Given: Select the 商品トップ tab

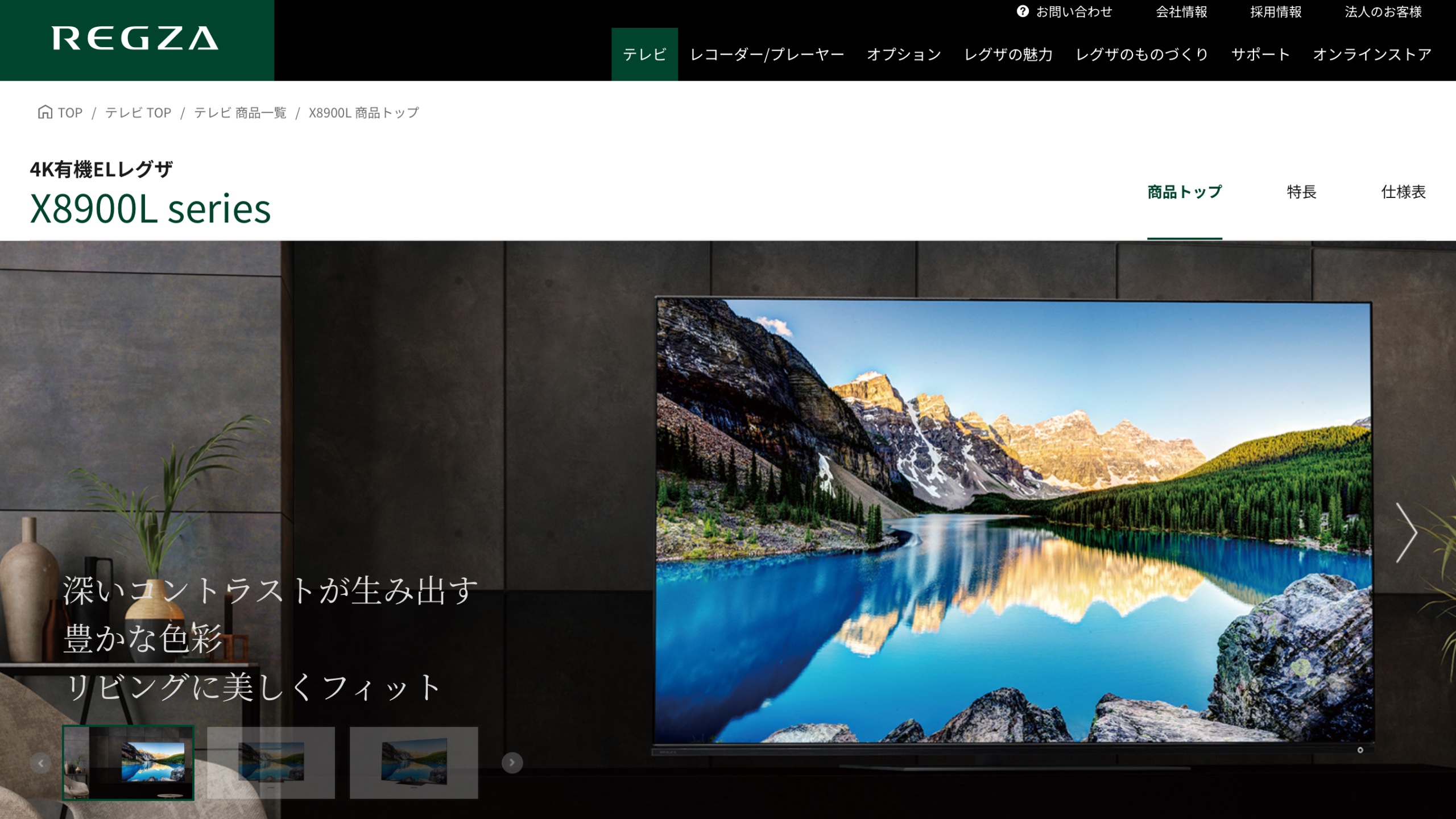Looking at the screenshot, I should coord(1184,192).
